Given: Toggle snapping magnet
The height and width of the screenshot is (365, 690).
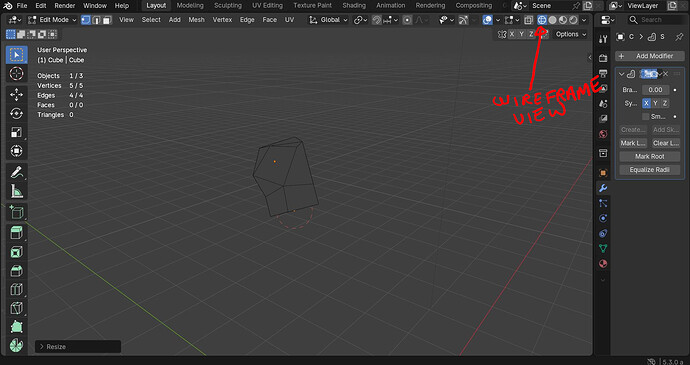Looking at the screenshot, I should pyautogui.click(x=376, y=20).
